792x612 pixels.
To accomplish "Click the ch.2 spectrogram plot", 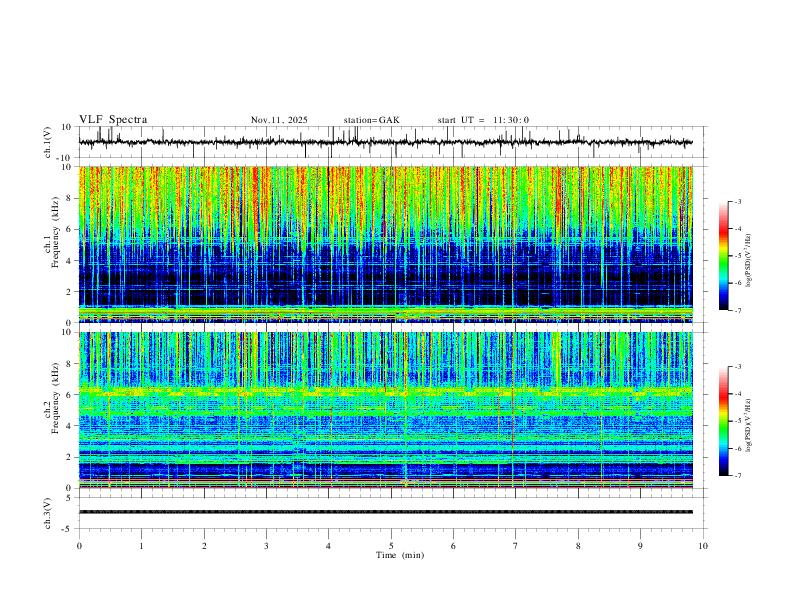I will tap(385, 410).
